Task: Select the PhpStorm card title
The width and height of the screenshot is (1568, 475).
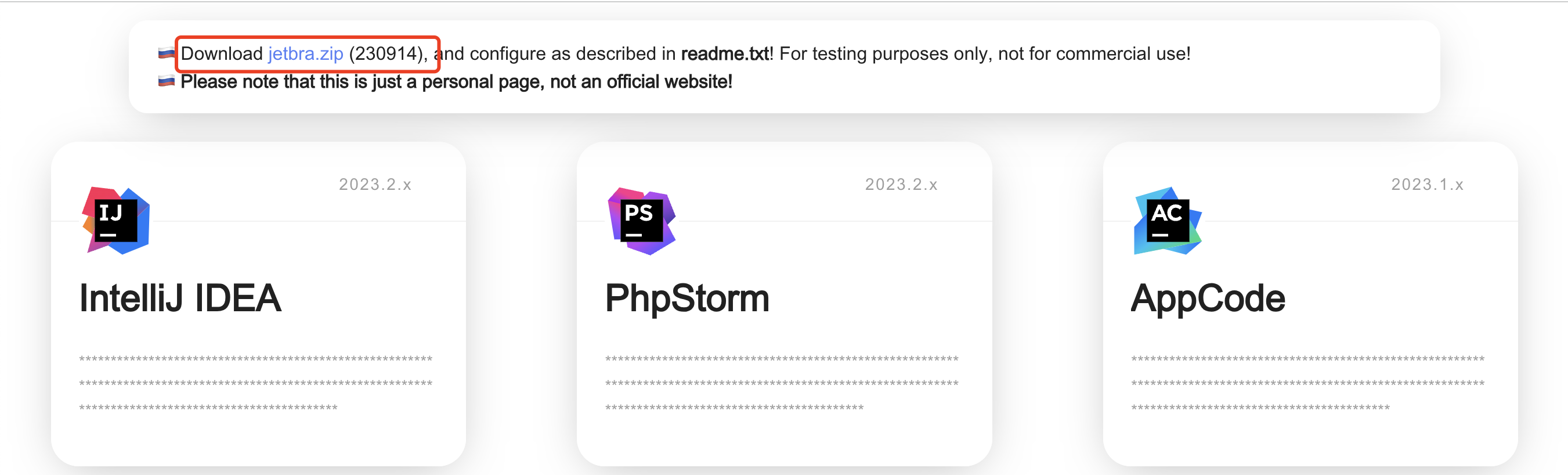Action: (x=687, y=298)
